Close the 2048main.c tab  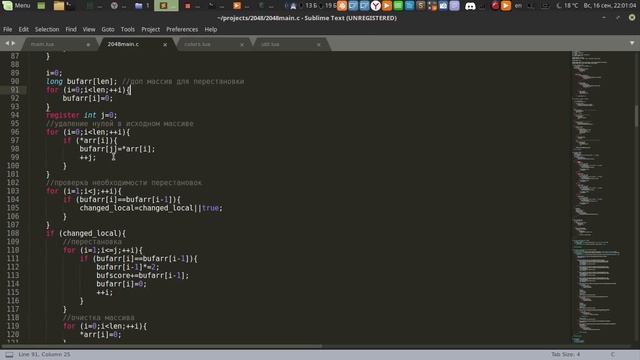[x=165, y=44]
